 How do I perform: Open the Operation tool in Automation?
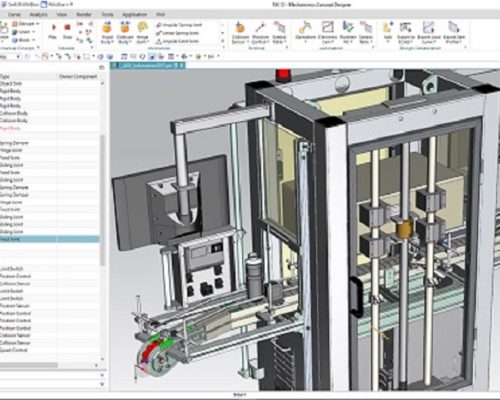pyautogui.click(x=305, y=33)
